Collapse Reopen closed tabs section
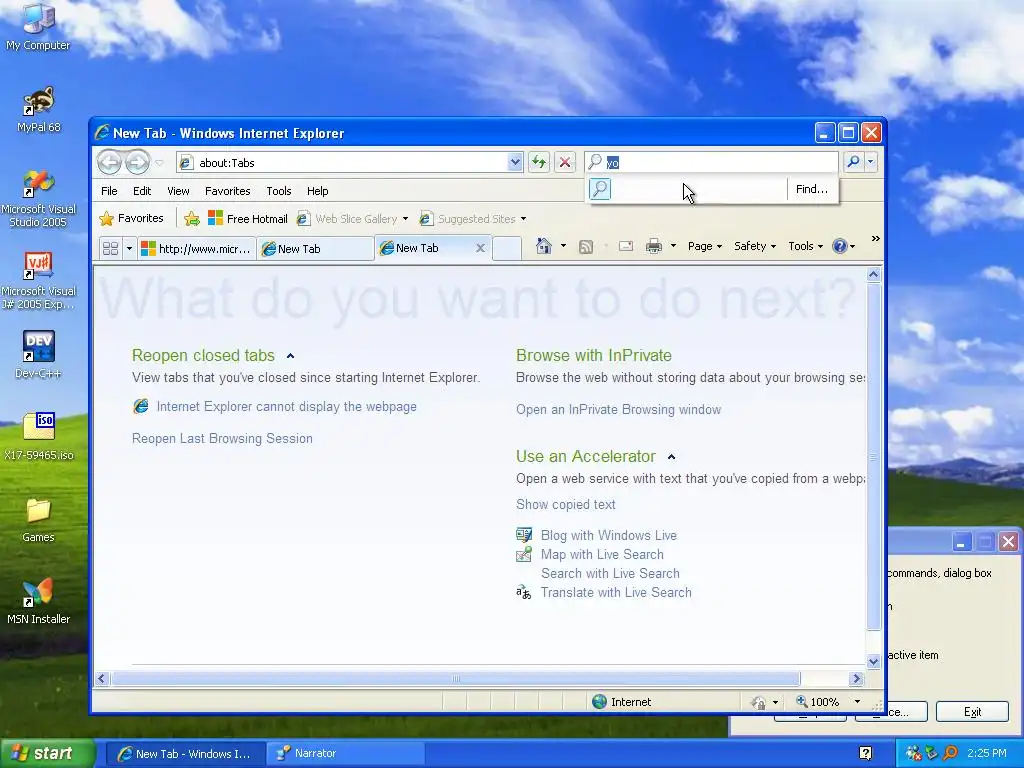This screenshot has height=768, width=1024. 291,356
